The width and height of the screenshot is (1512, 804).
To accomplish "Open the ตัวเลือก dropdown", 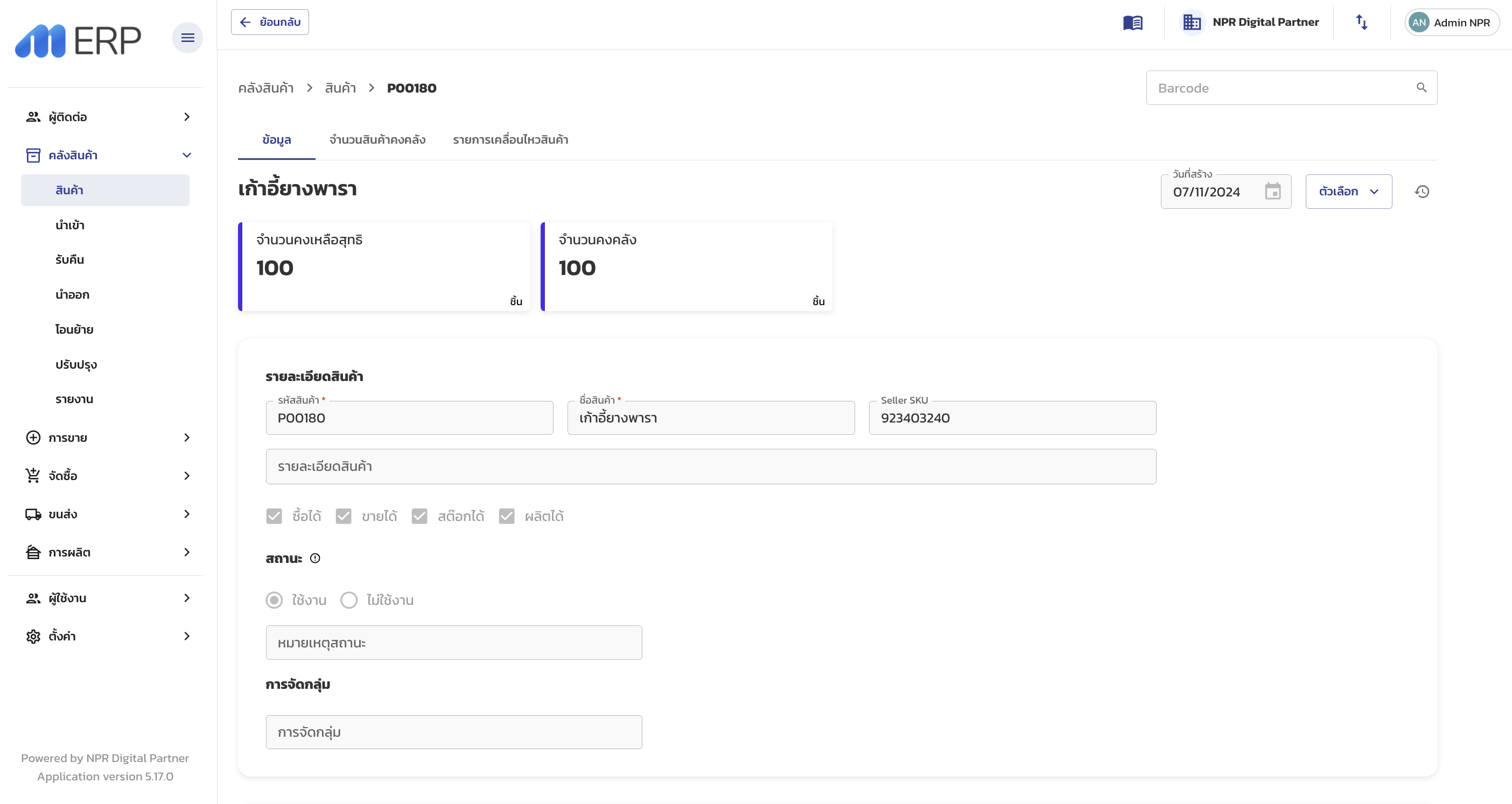I will click(x=1348, y=192).
